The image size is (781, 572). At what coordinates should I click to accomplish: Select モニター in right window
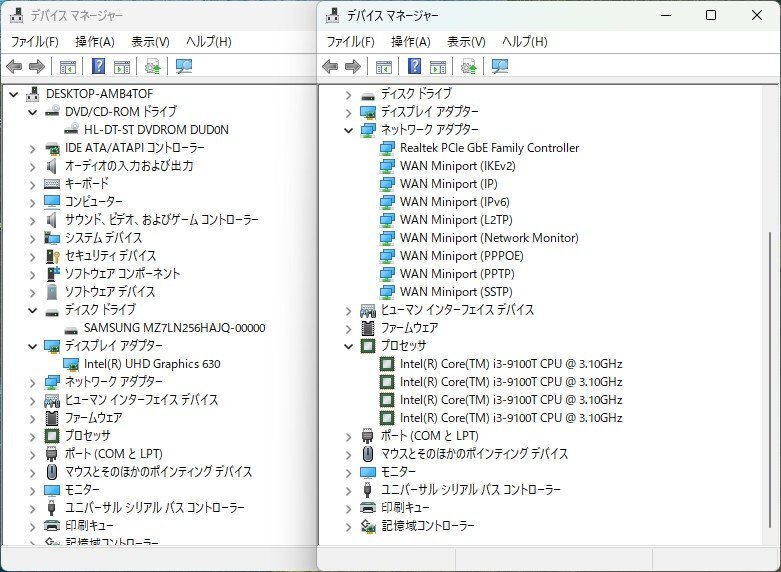(398, 472)
